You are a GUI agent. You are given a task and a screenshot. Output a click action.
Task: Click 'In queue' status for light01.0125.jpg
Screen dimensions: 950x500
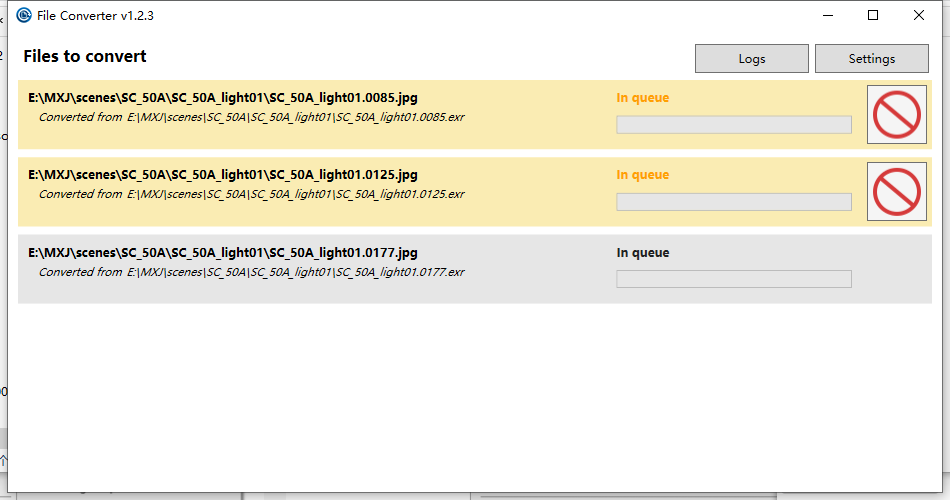pos(643,175)
